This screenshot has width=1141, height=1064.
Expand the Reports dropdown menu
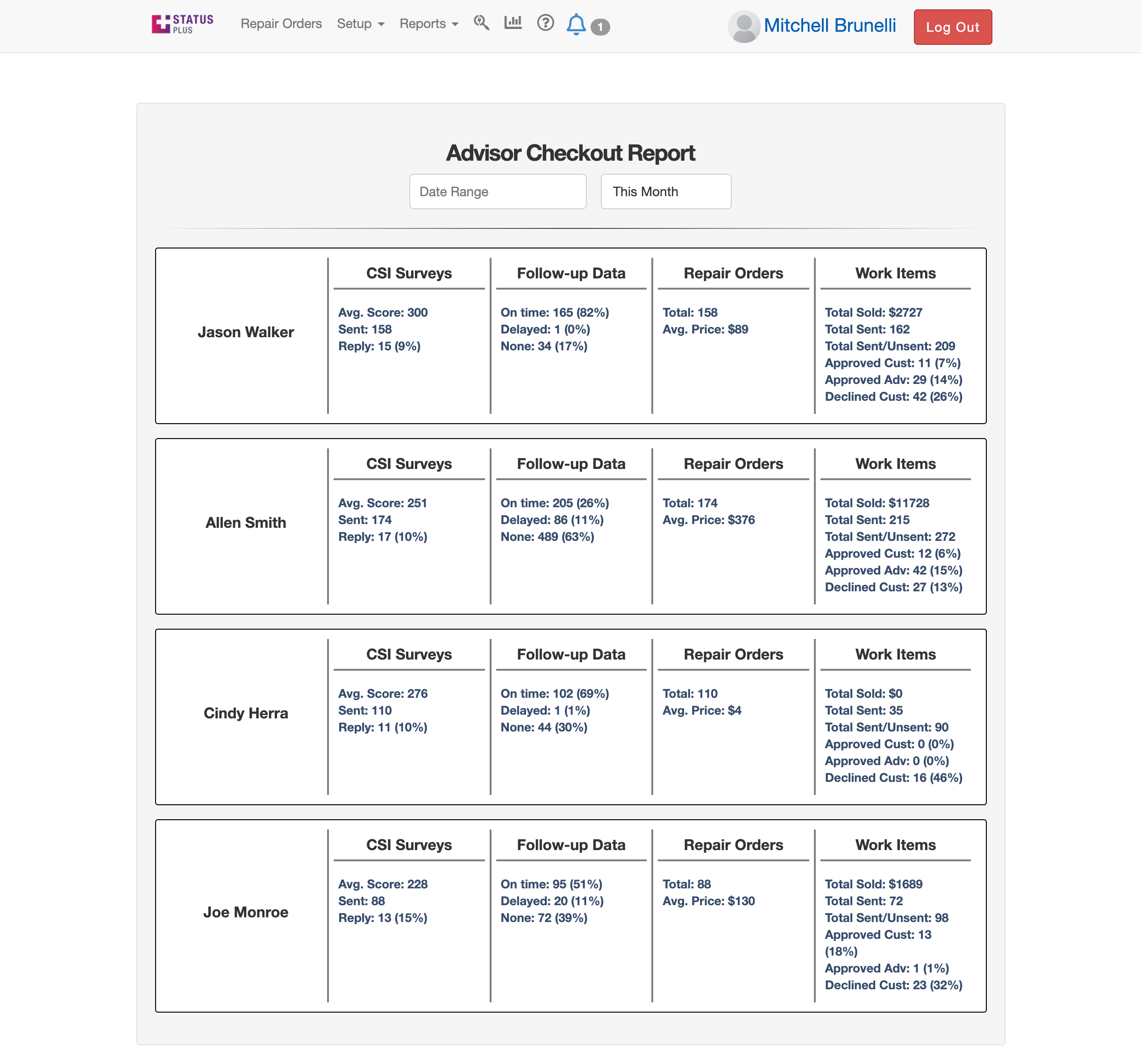[x=428, y=24]
